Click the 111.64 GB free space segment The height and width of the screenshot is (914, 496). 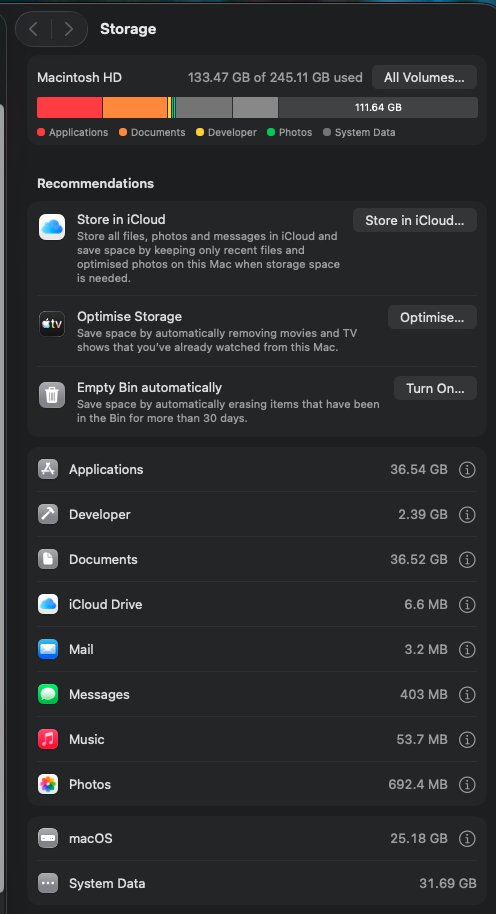378,107
